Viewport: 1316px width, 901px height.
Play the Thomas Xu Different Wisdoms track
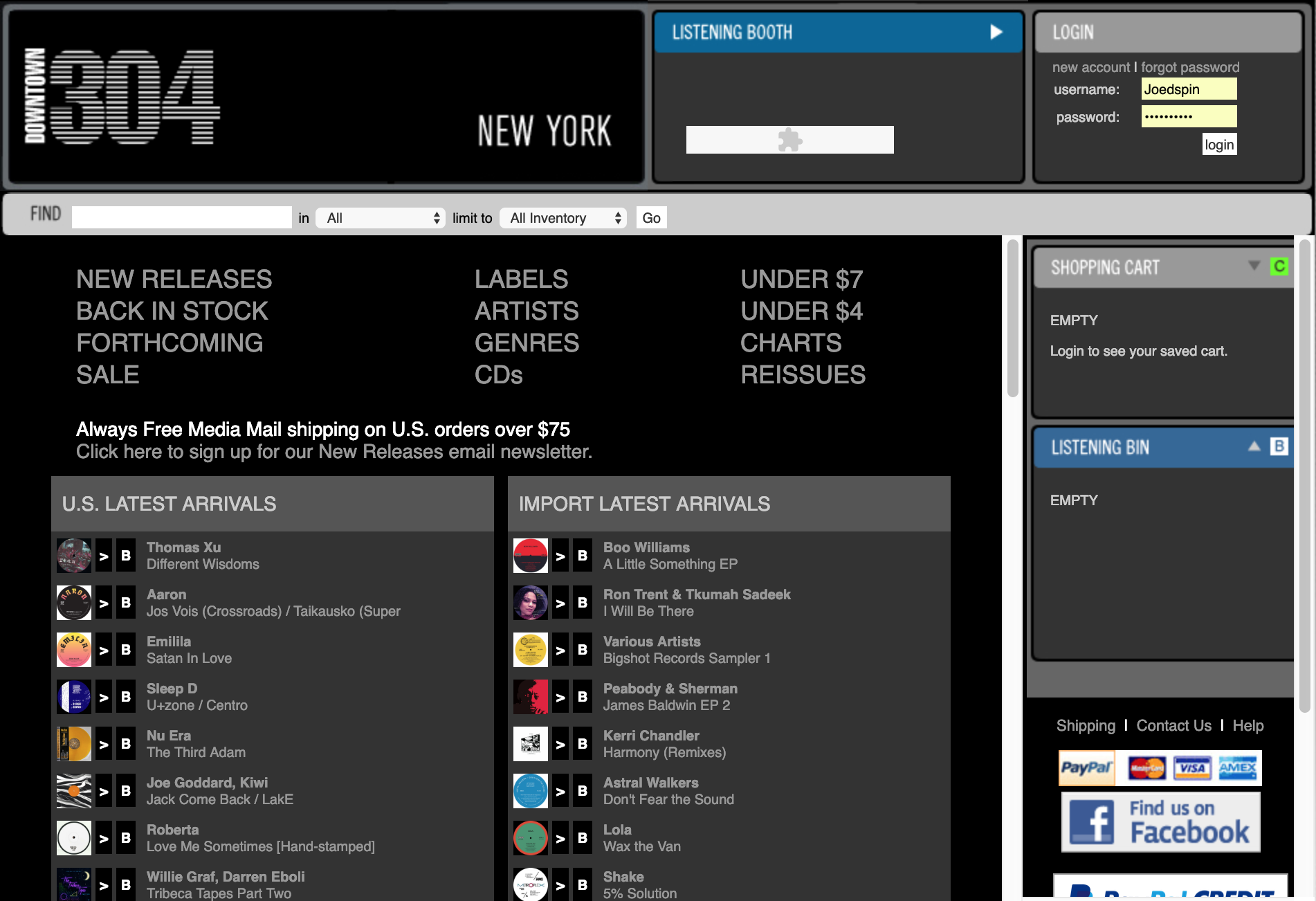coord(104,556)
